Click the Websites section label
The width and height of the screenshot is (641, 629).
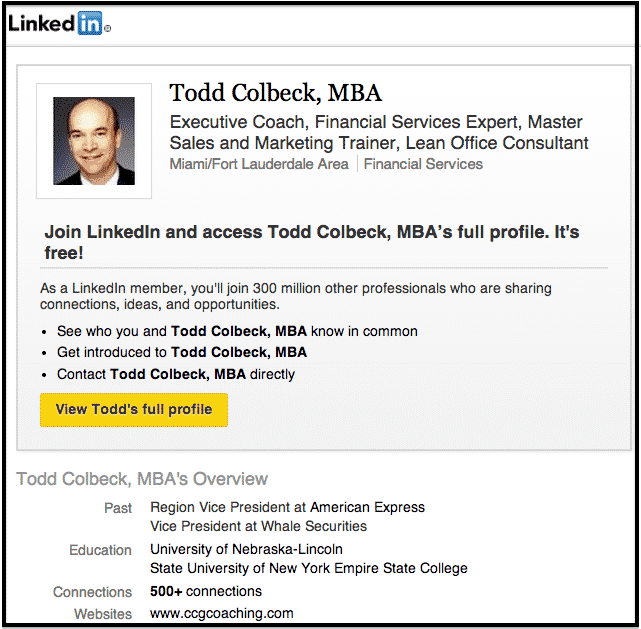[x=103, y=613]
